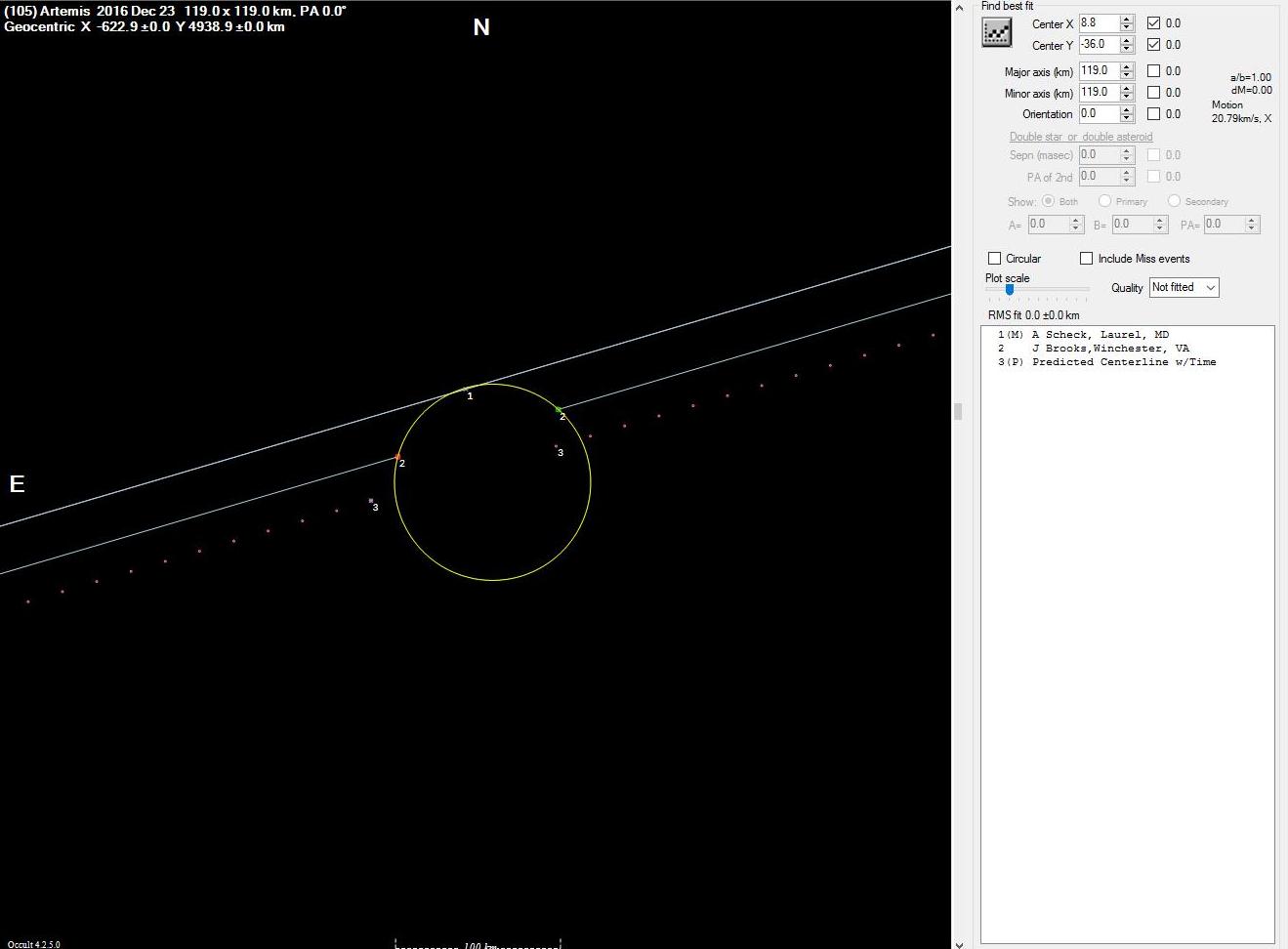Select A Scheck, Laurel, MD observer entry

[1100, 335]
